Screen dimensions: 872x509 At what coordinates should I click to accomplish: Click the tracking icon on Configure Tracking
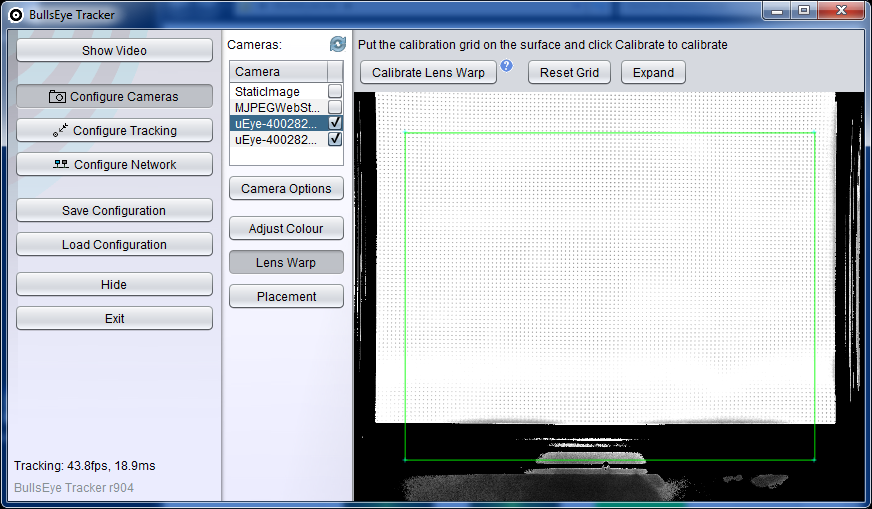pyautogui.click(x=60, y=131)
